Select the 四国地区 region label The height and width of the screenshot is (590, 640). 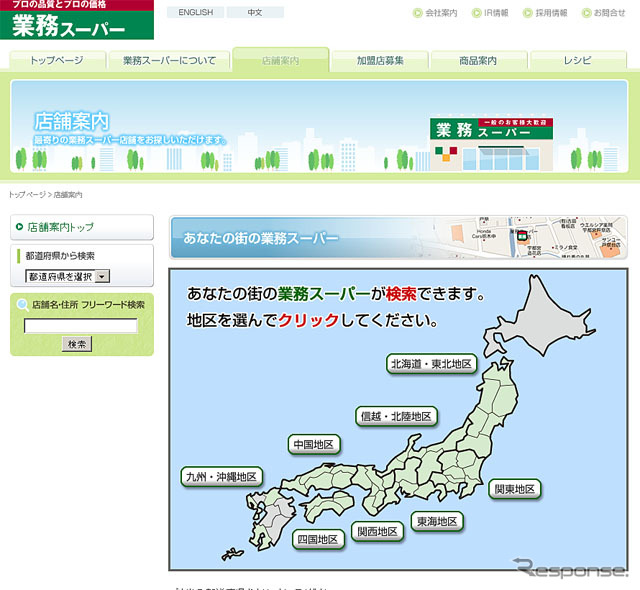coord(318,539)
